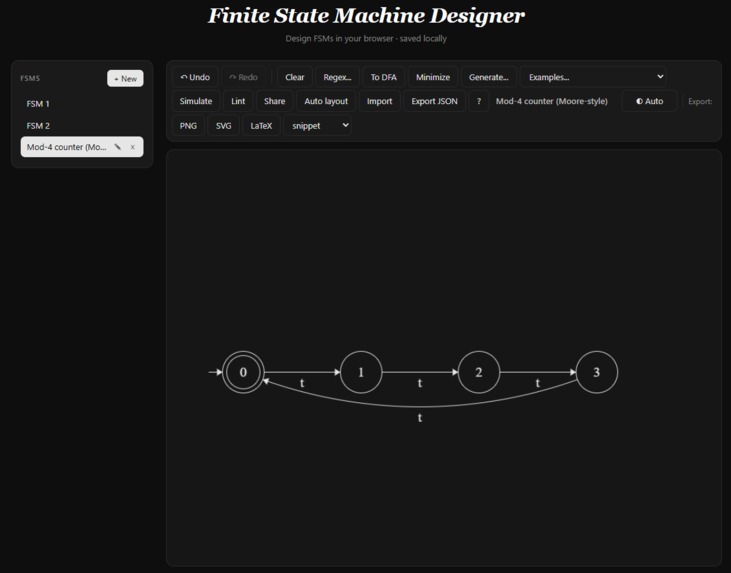Start Simulate mode
The height and width of the screenshot is (573, 731).
[x=196, y=101]
